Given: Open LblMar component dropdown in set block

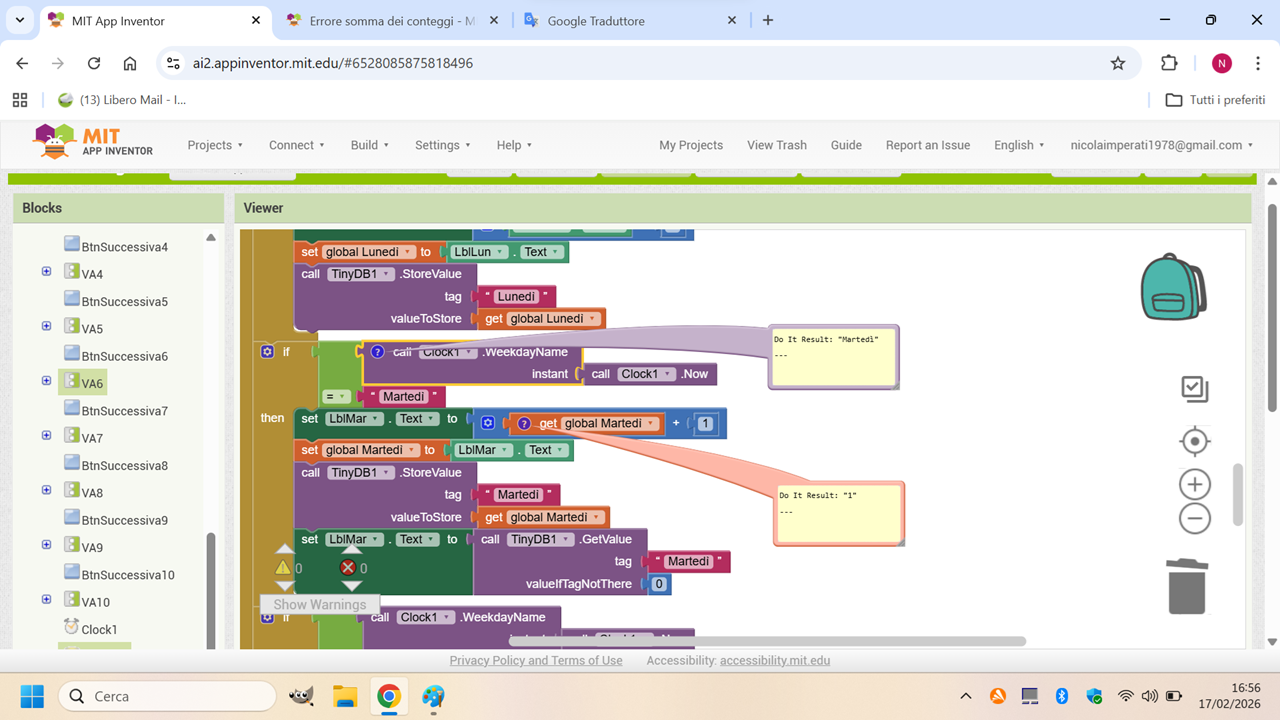Looking at the screenshot, I should pyautogui.click(x=354, y=419).
